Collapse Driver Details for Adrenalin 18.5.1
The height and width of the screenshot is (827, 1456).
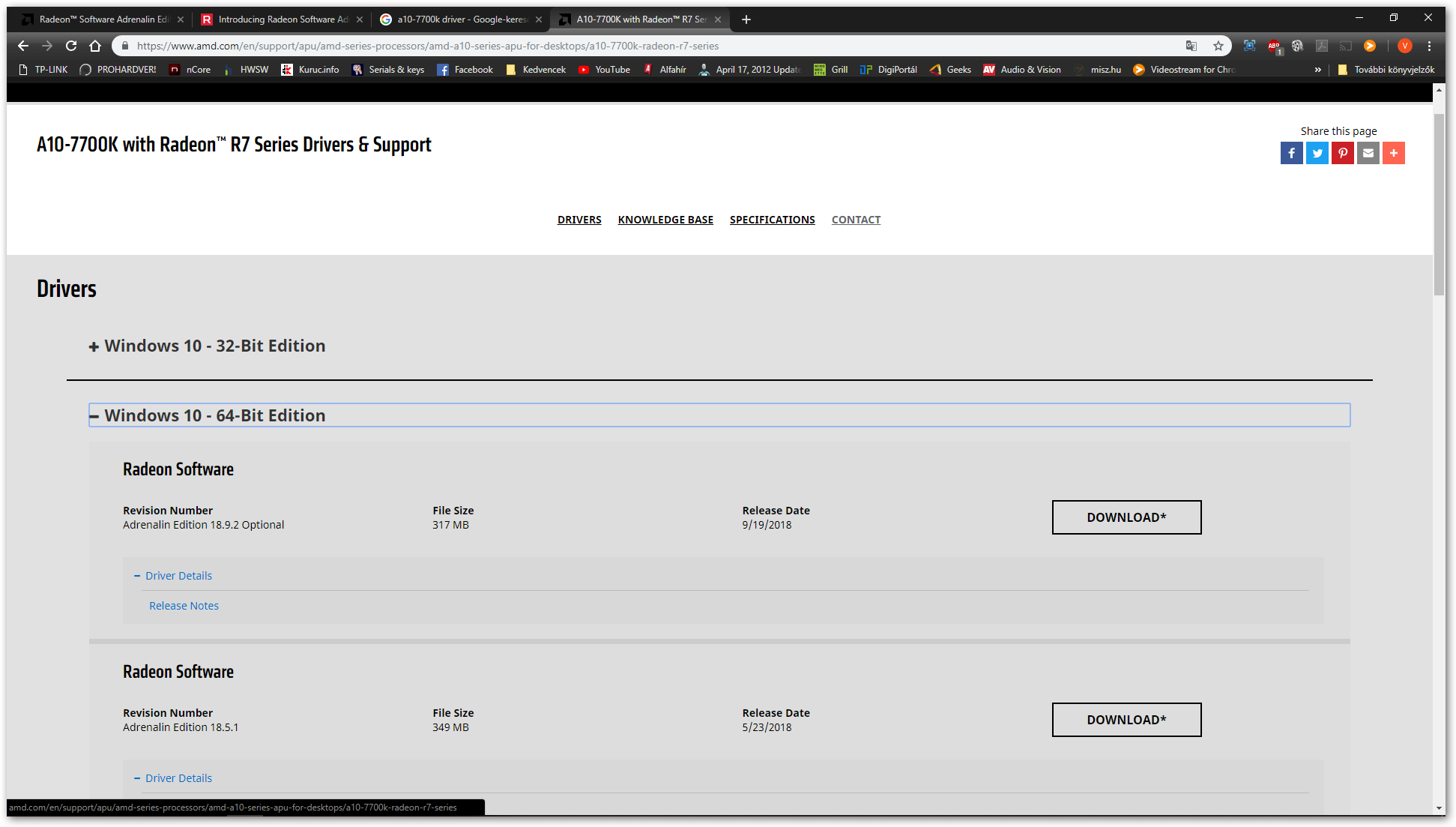pyautogui.click(x=173, y=778)
